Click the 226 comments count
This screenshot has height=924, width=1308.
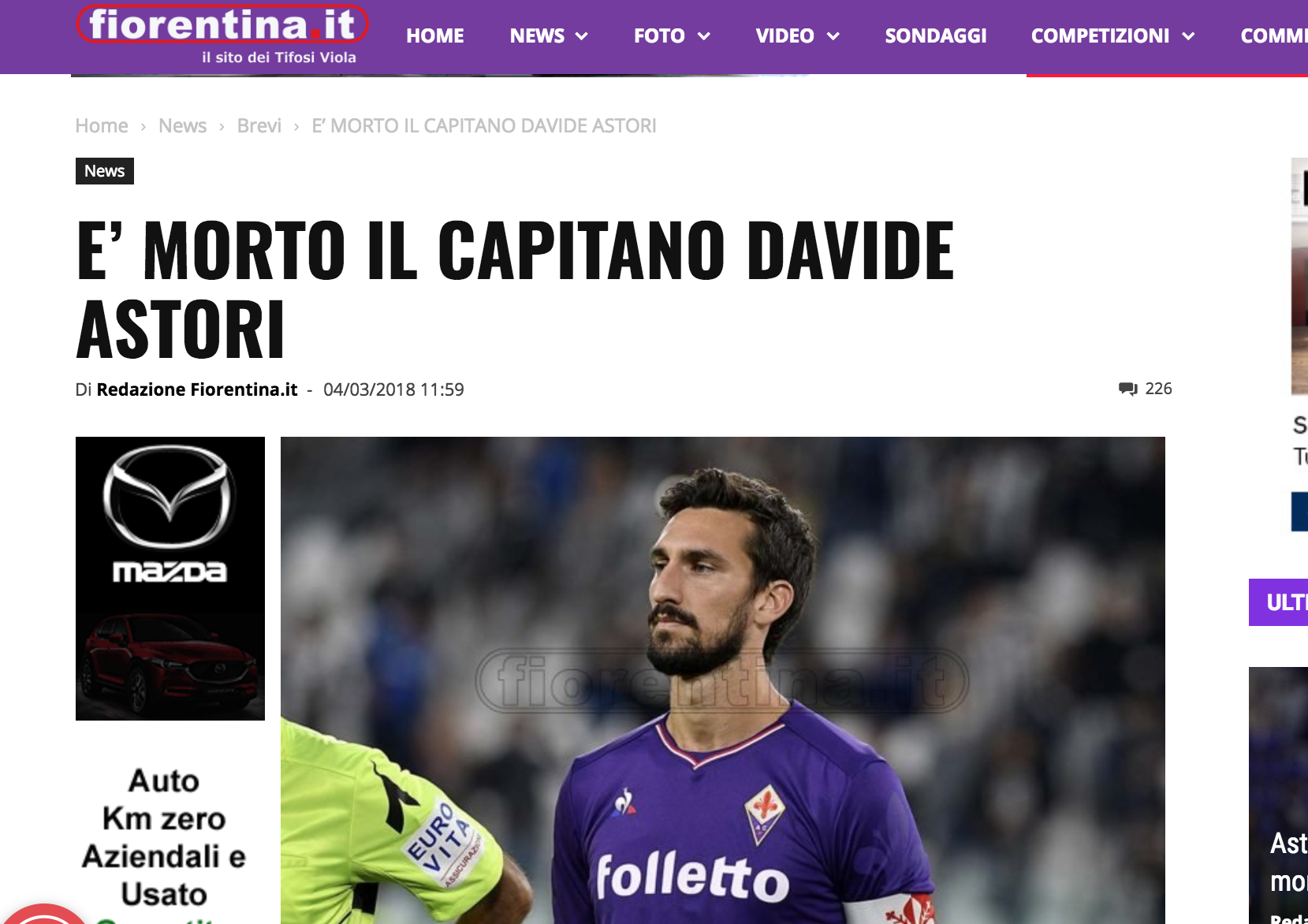coord(1158,389)
